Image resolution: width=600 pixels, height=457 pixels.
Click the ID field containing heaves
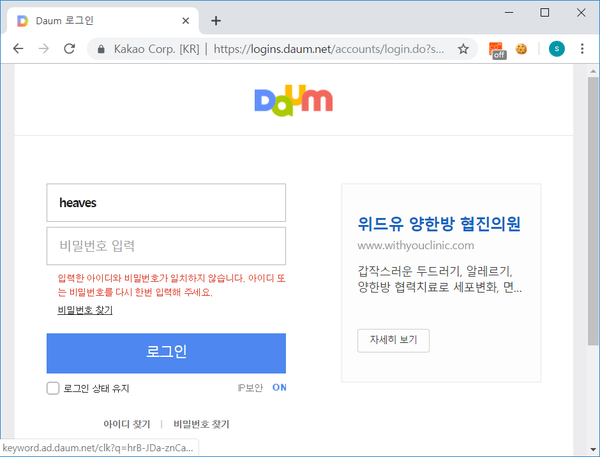click(166, 202)
